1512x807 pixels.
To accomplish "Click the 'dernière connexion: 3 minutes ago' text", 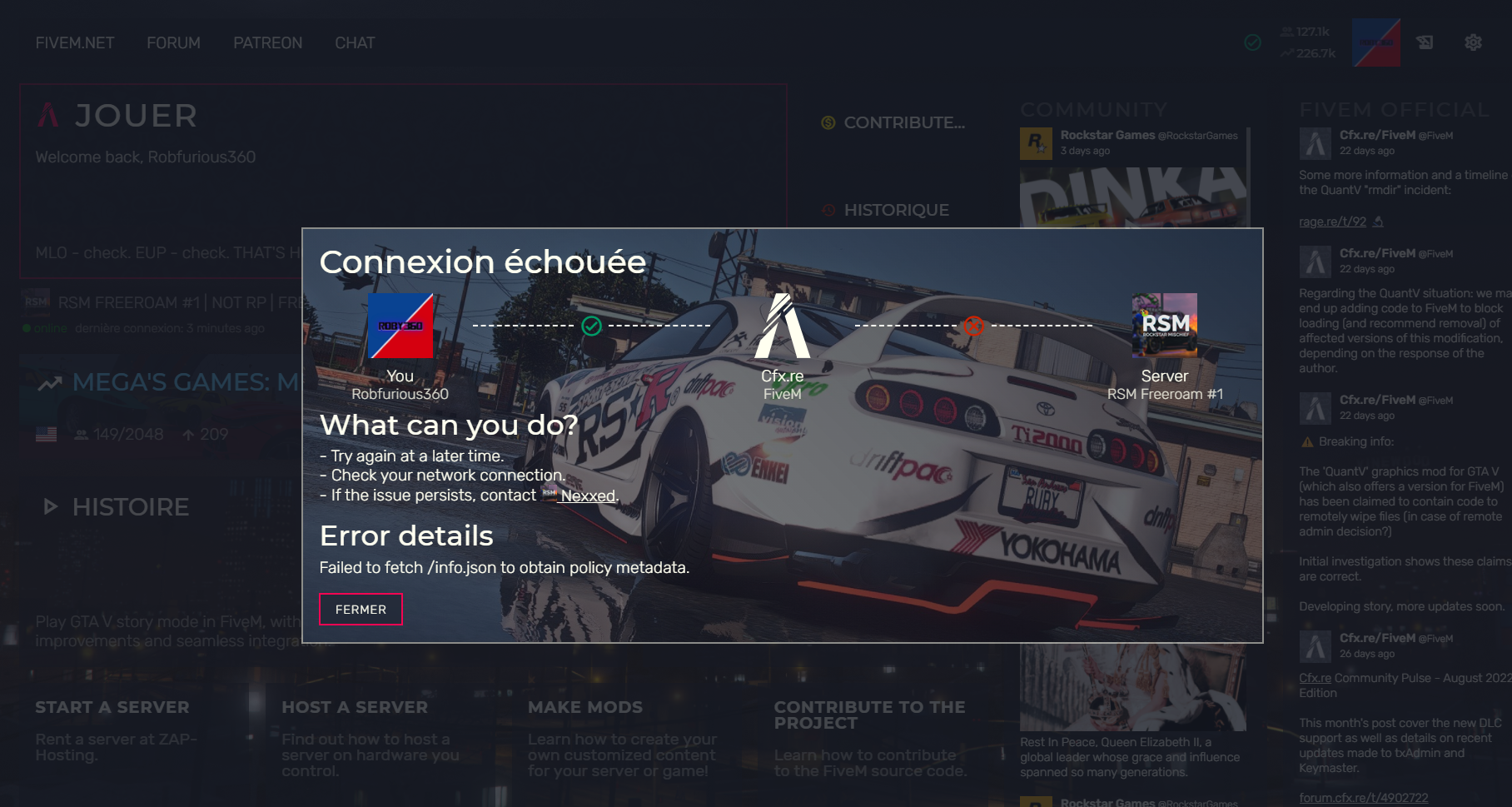I will click(170, 328).
